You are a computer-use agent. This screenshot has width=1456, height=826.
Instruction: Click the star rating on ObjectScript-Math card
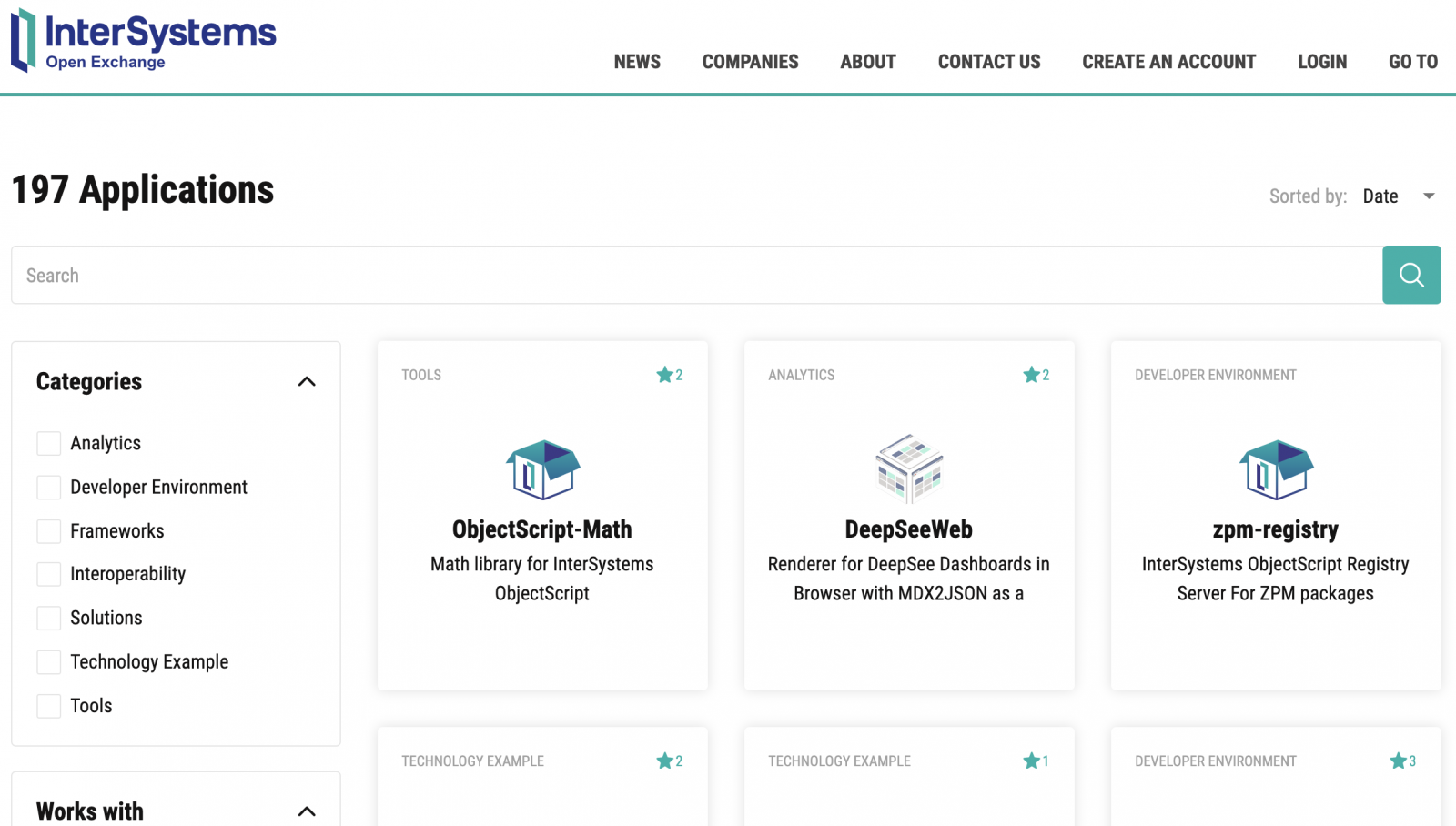click(670, 375)
